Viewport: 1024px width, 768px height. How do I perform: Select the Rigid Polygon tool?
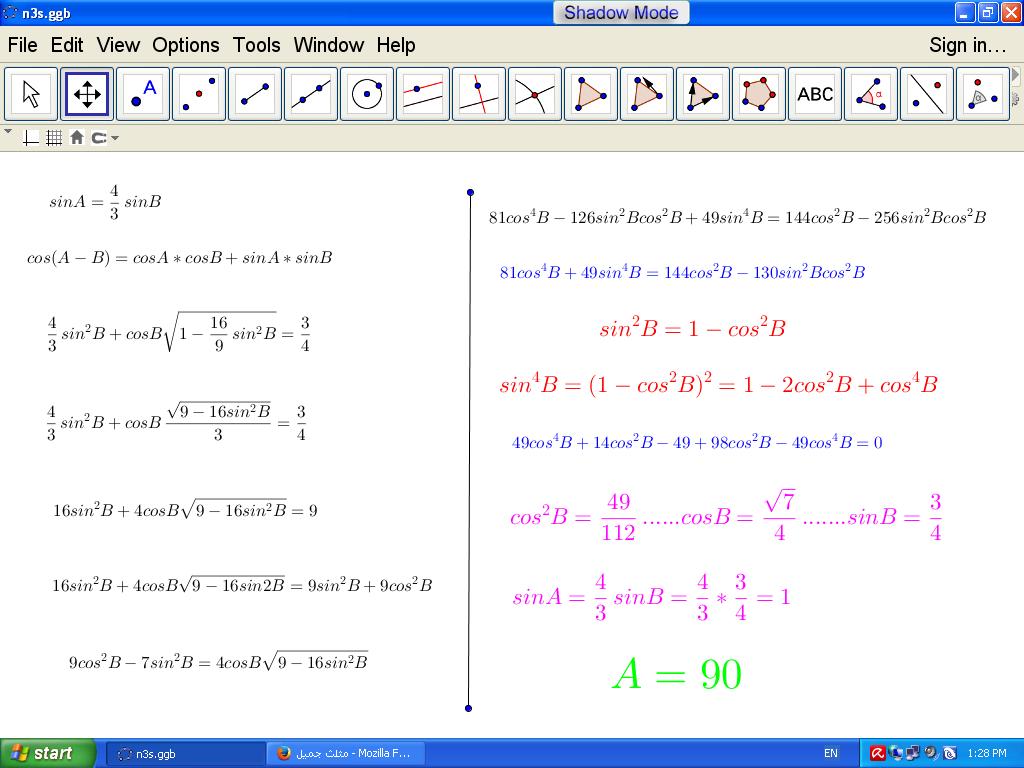coord(647,94)
